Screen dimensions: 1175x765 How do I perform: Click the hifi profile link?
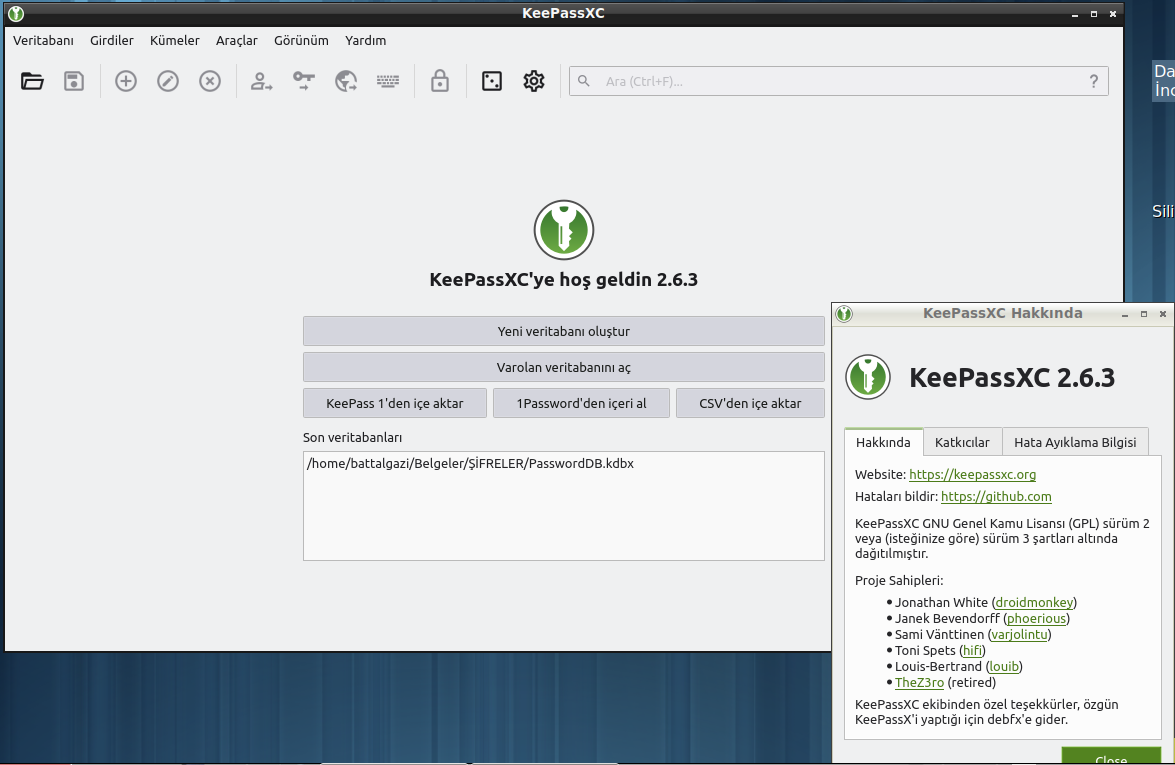(x=973, y=650)
